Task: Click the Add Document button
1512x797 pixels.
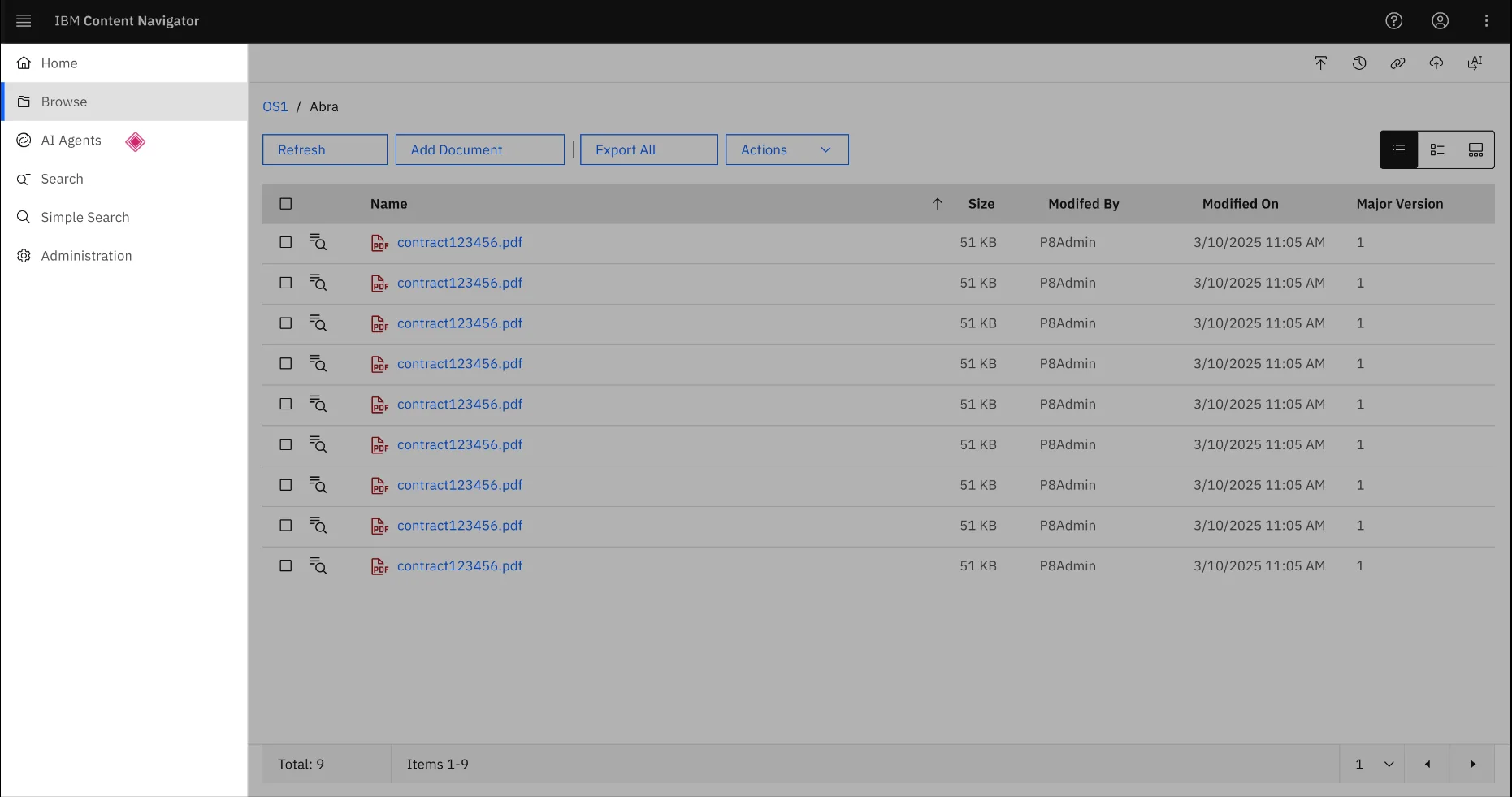Action: click(x=480, y=149)
